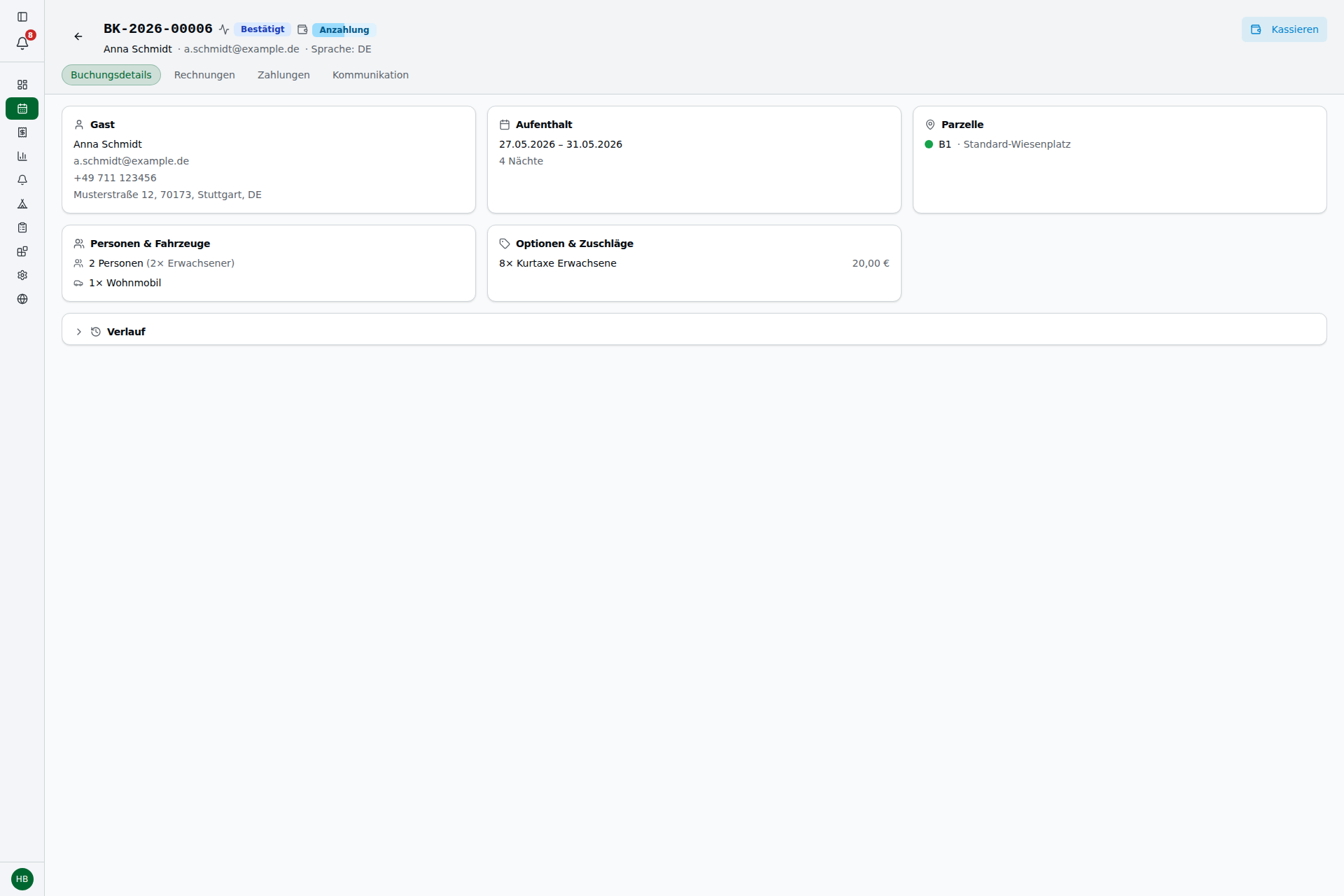This screenshot has width=1344, height=896.
Task: Open the globe icon in sidebar
Action: (x=22, y=299)
